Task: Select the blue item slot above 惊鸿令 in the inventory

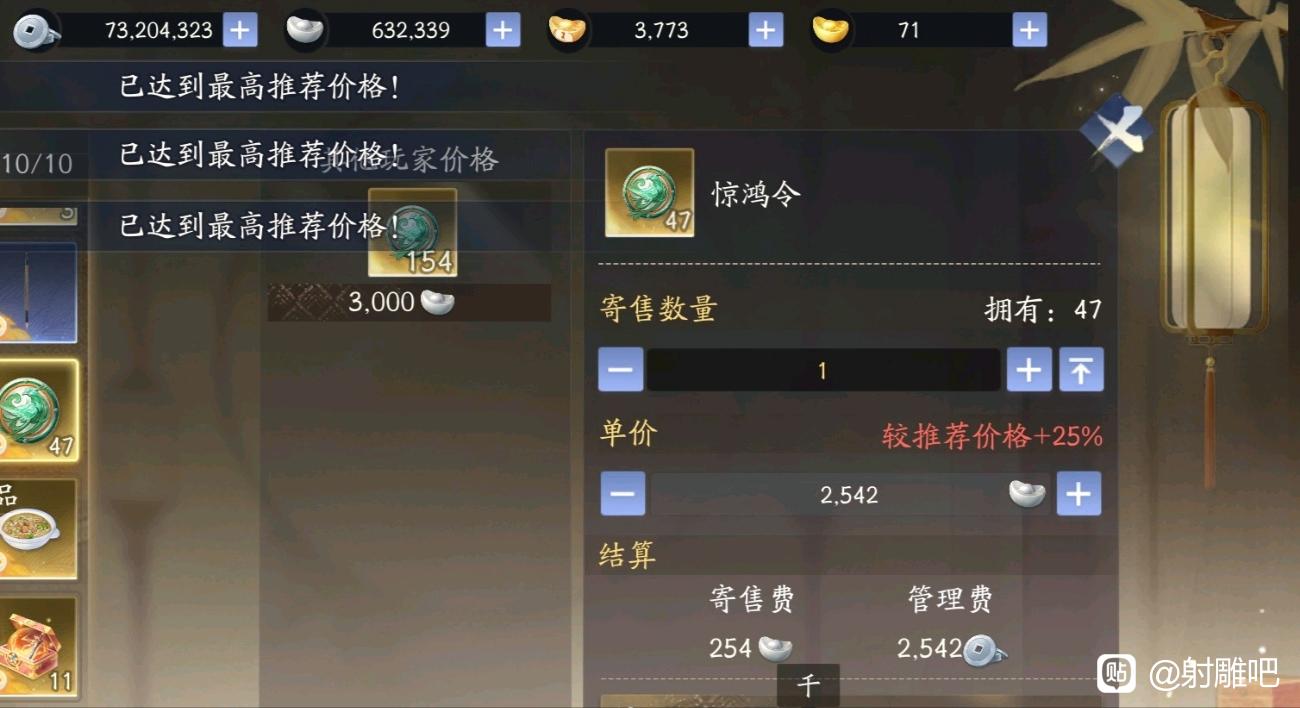Action: (38, 292)
